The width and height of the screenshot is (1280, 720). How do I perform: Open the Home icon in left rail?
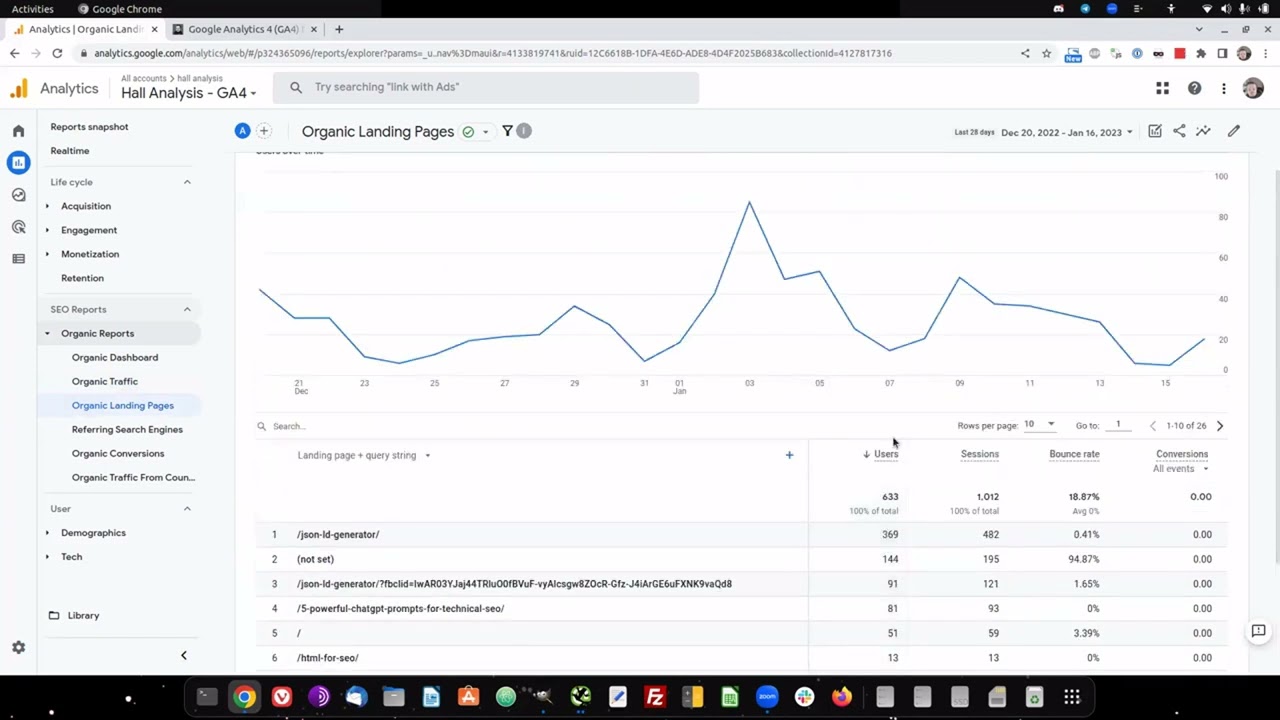(x=18, y=131)
